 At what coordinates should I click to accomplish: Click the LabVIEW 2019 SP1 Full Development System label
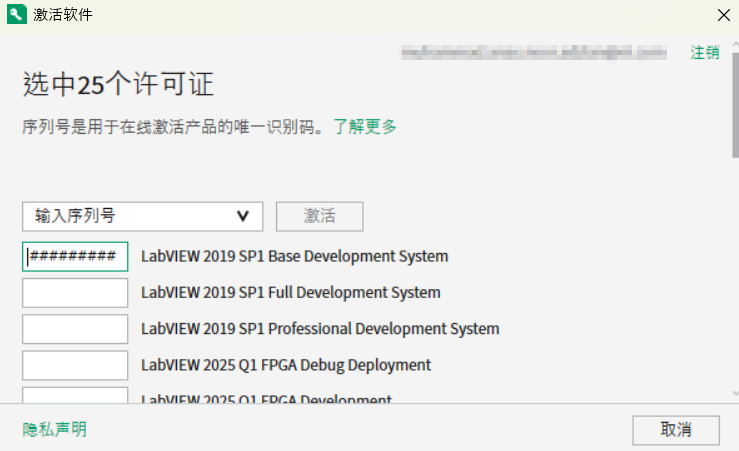[x=290, y=293]
